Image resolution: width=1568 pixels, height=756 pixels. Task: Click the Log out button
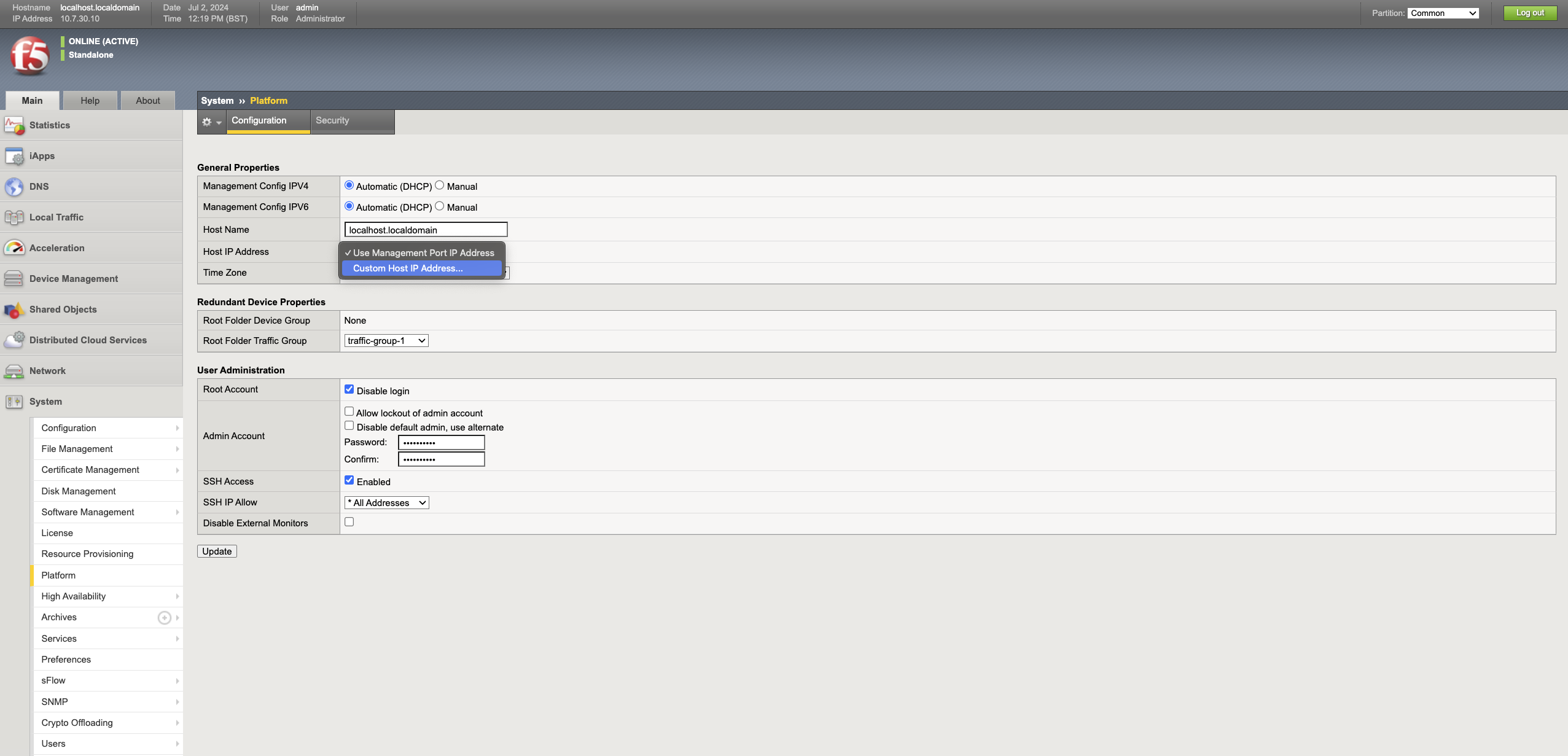point(1529,13)
